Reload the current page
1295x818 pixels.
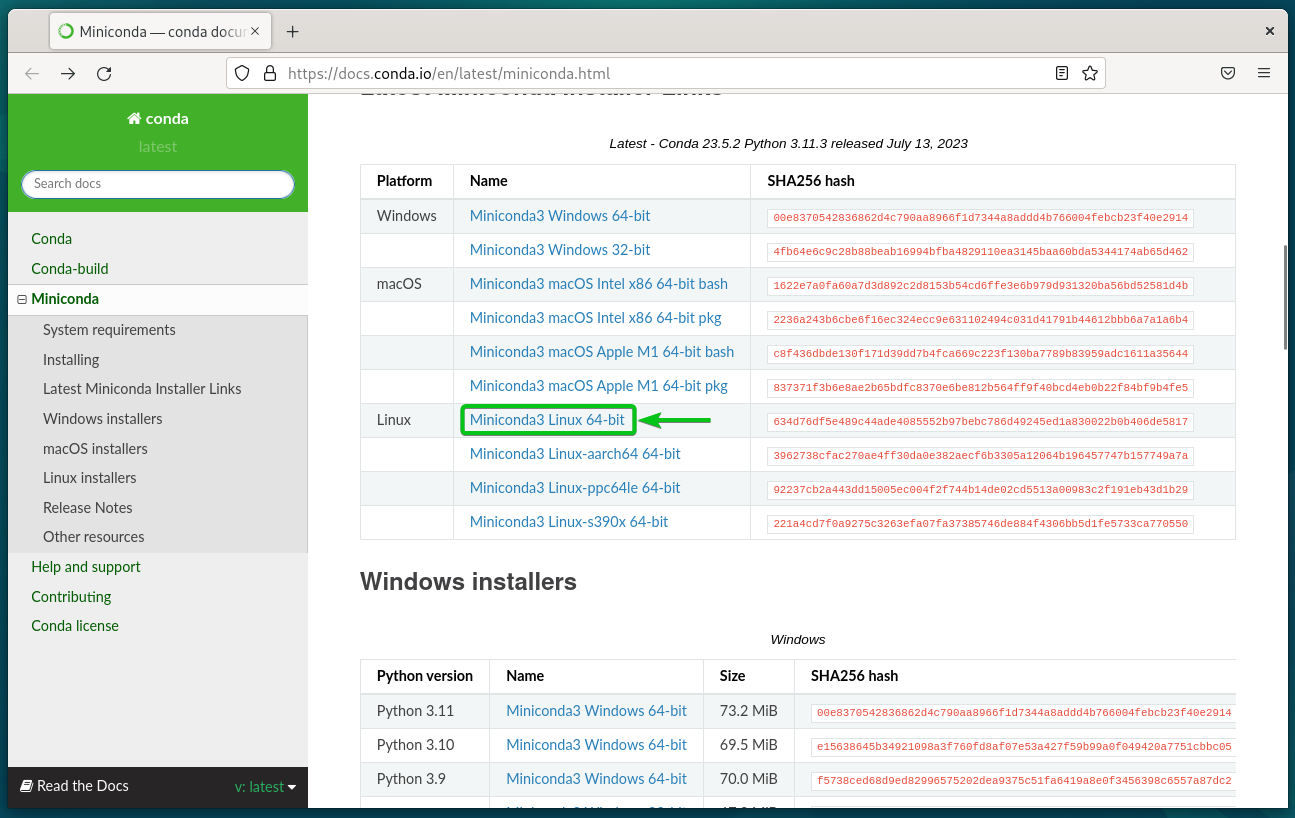point(104,73)
